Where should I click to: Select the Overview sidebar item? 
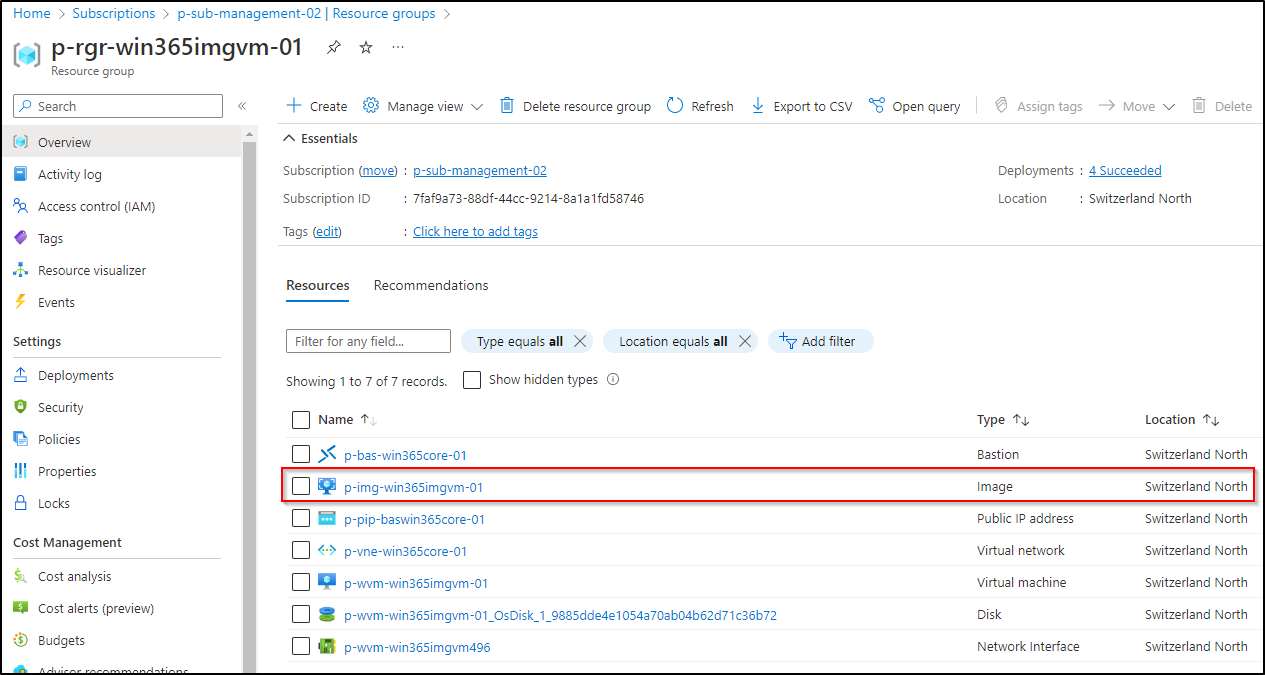[120, 142]
